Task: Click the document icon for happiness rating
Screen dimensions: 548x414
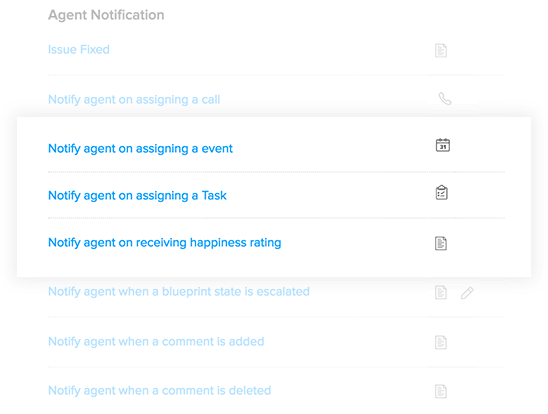Action: pos(441,243)
